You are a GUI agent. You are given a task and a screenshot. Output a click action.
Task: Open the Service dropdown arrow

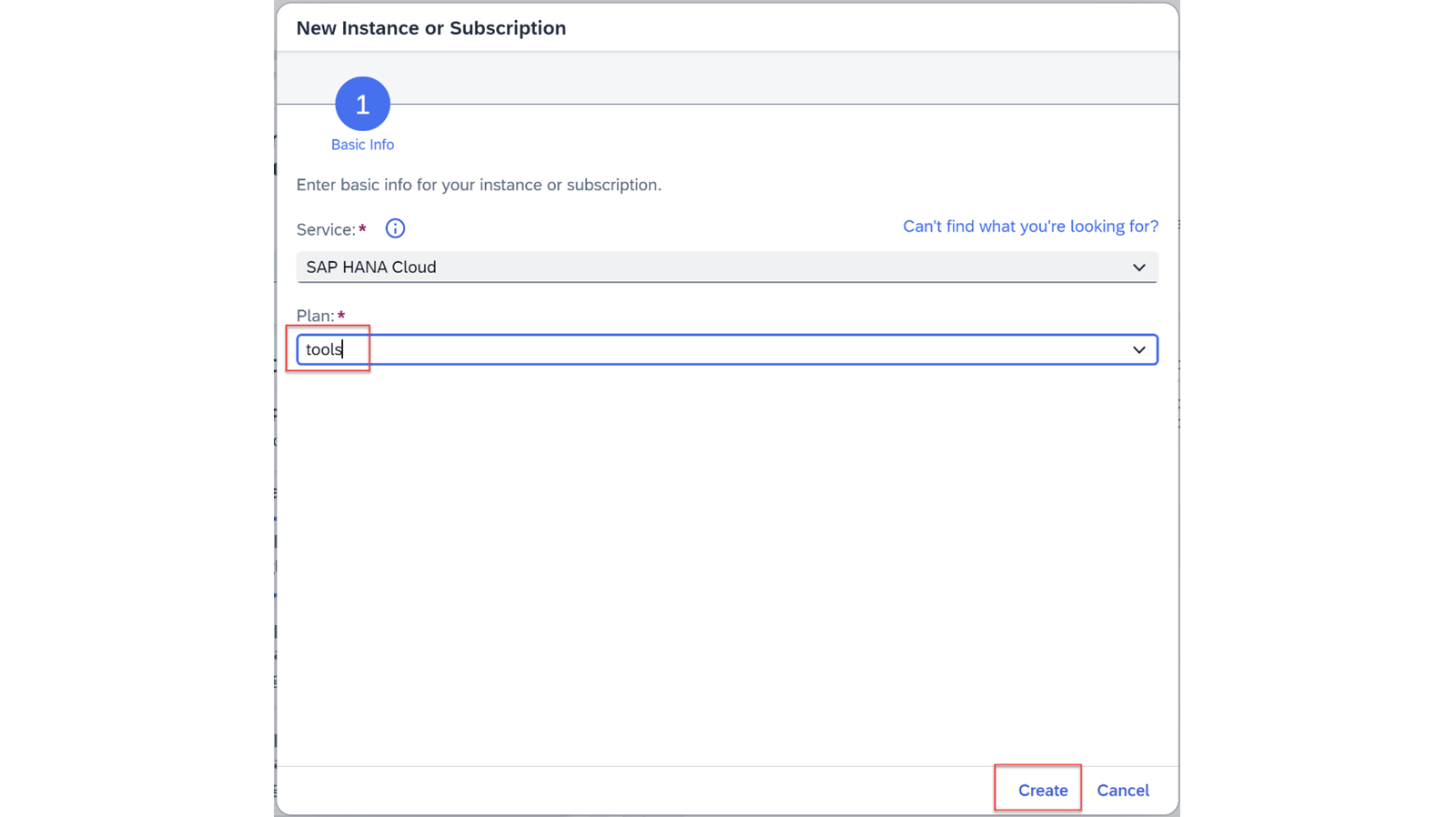click(x=1138, y=267)
